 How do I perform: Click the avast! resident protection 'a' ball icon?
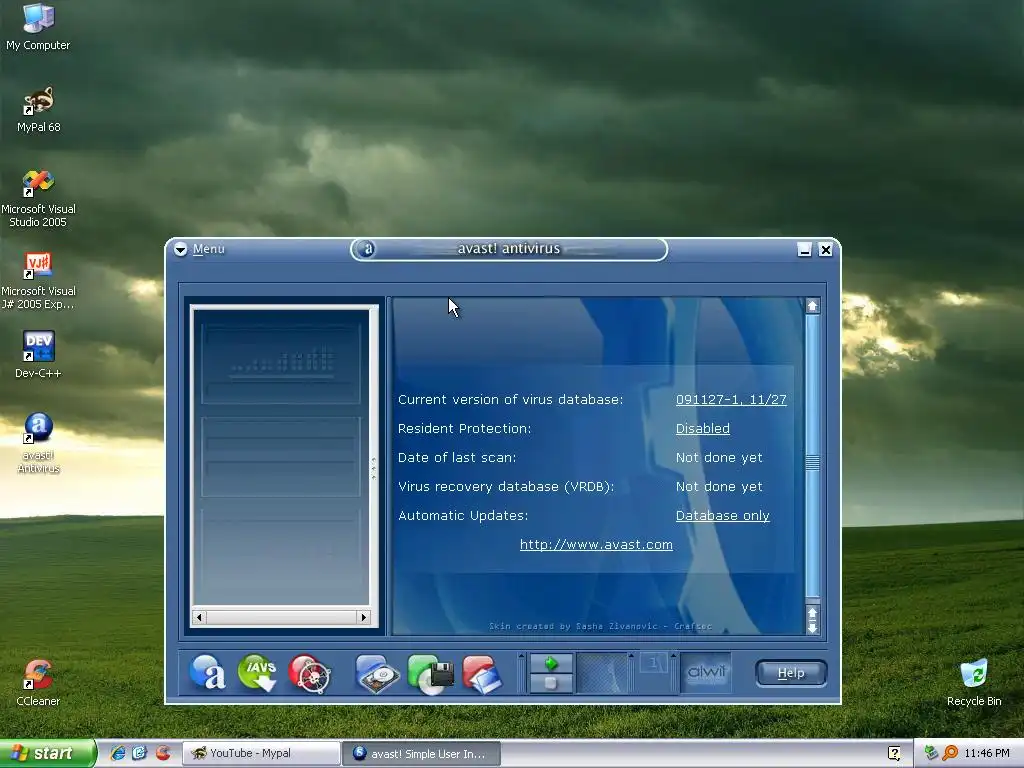208,673
